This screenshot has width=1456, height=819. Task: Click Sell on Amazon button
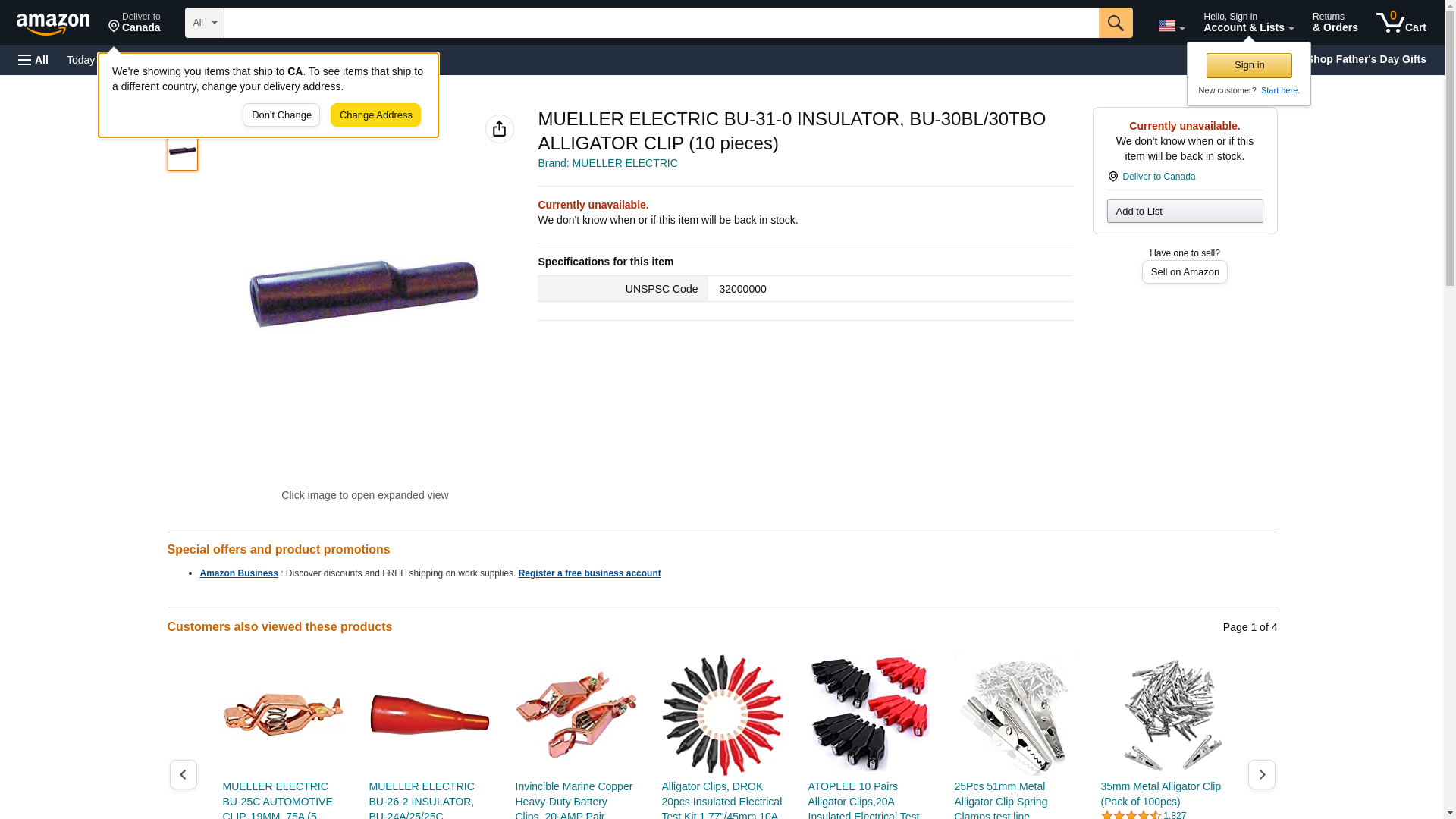1185,271
